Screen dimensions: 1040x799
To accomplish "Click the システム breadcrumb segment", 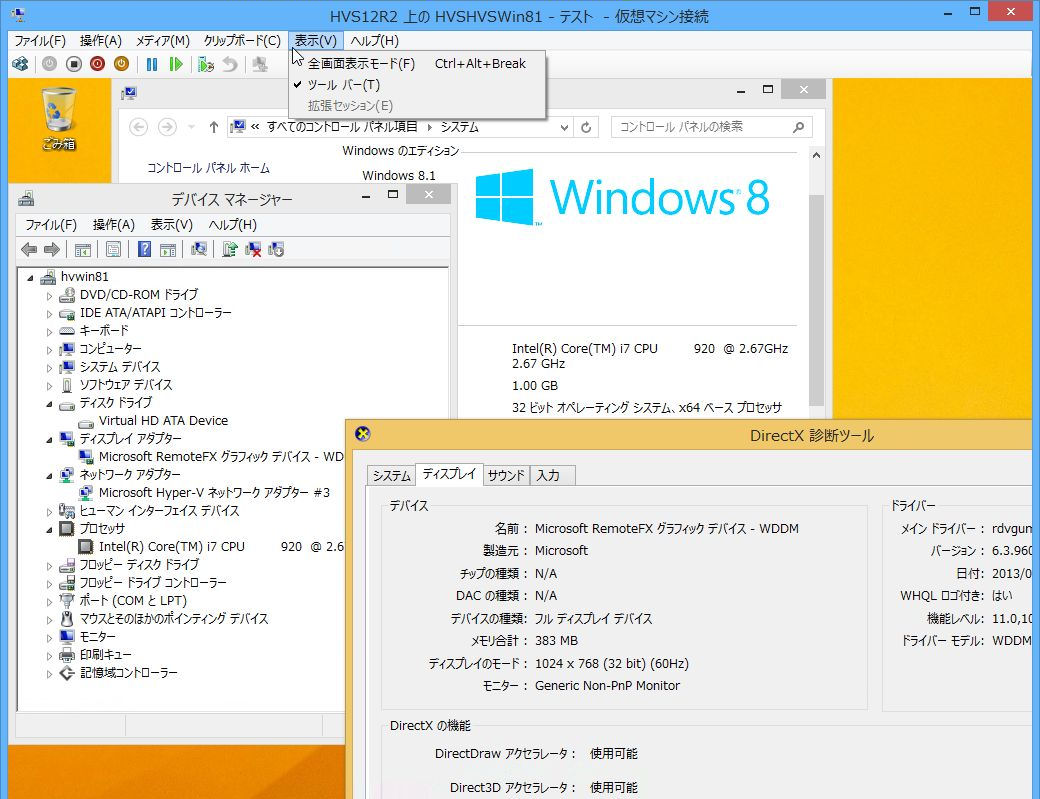I will 460,127.
